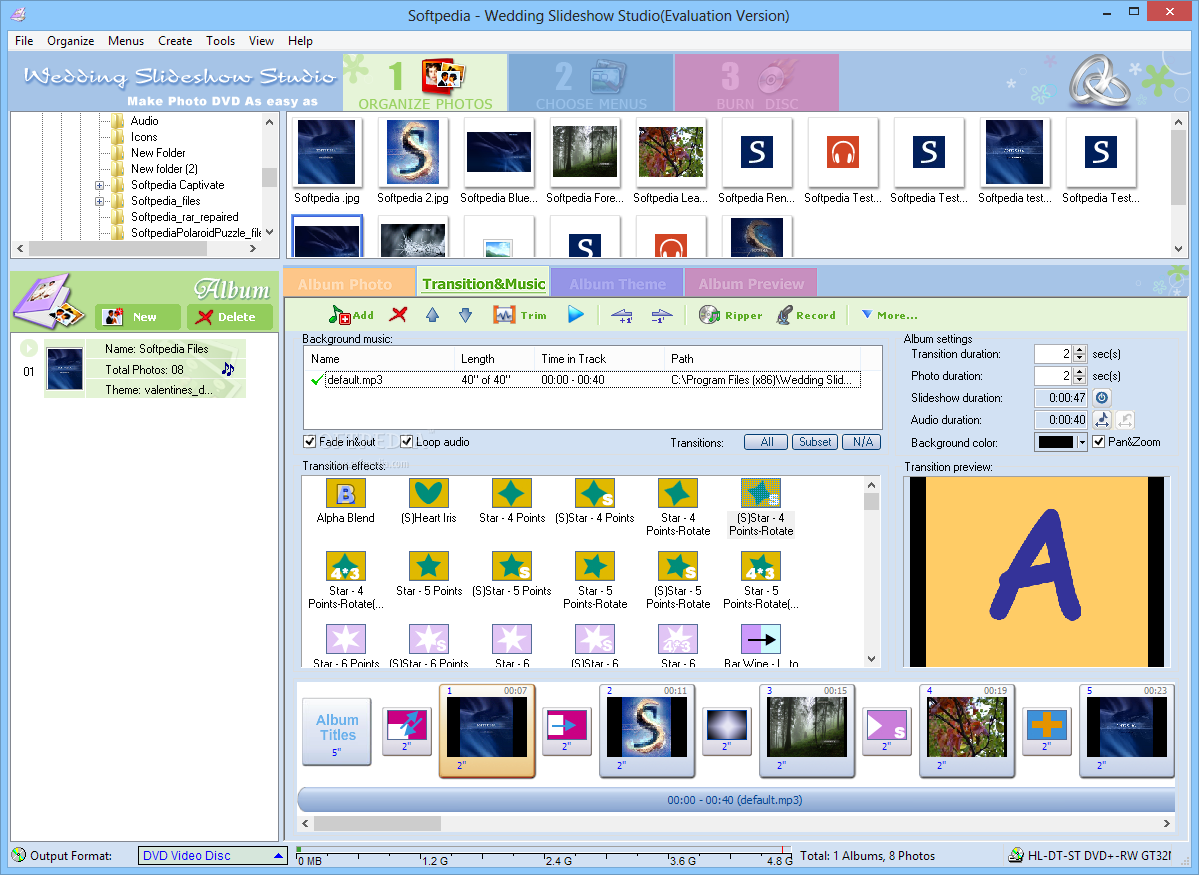1199x875 pixels.
Task: Click the Subset transitions button
Action: point(815,442)
